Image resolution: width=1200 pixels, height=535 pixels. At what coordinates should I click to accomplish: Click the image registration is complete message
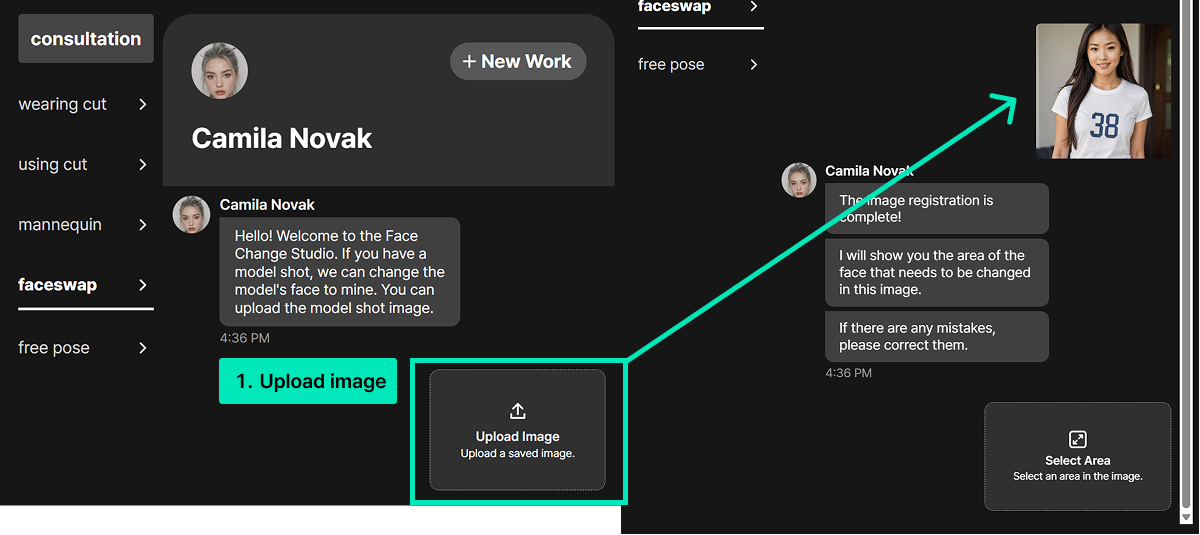937,208
